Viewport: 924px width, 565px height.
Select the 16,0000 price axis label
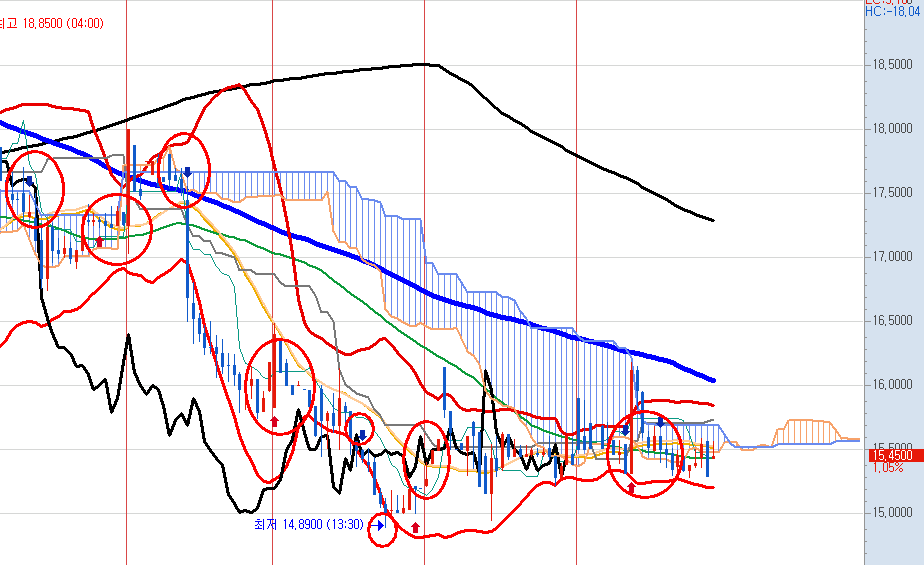pos(892,385)
